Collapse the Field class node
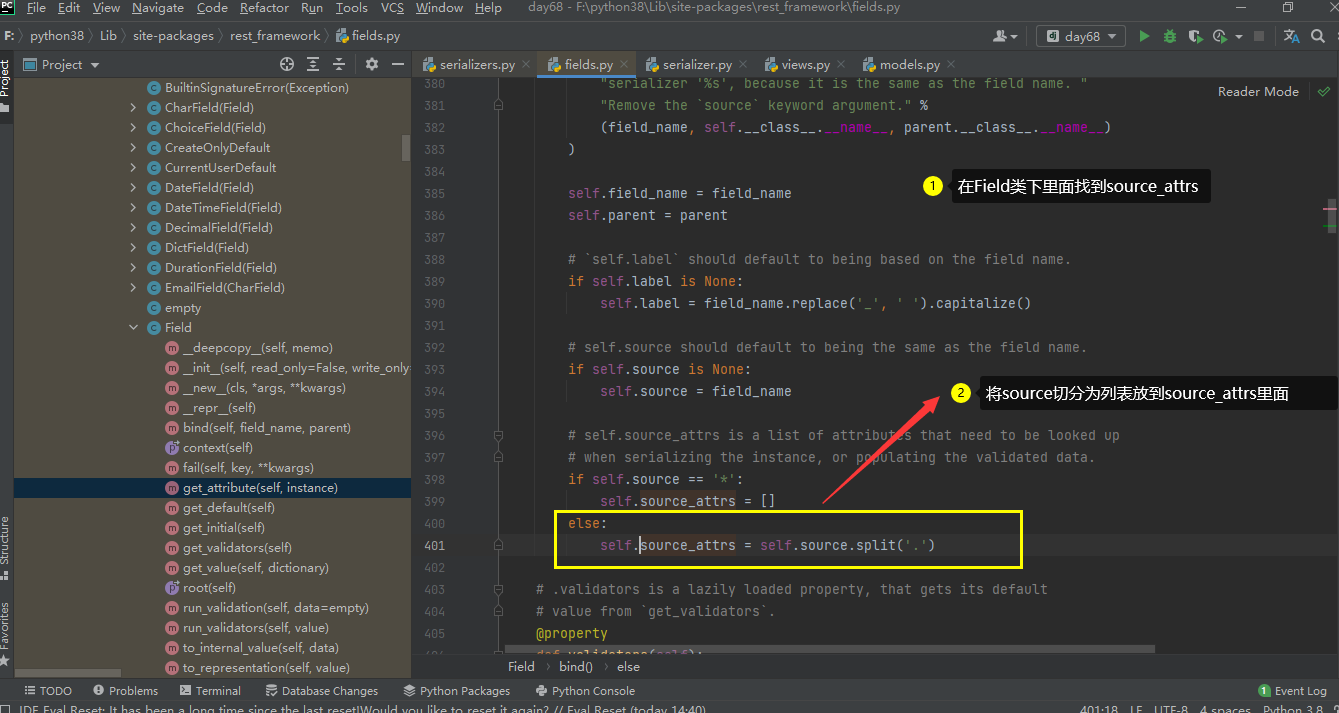The width and height of the screenshot is (1339, 713). (x=133, y=327)
